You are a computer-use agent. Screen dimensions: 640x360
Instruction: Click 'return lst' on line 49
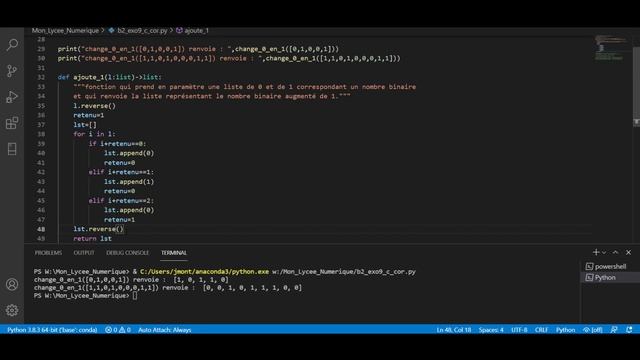click(92, 238)
